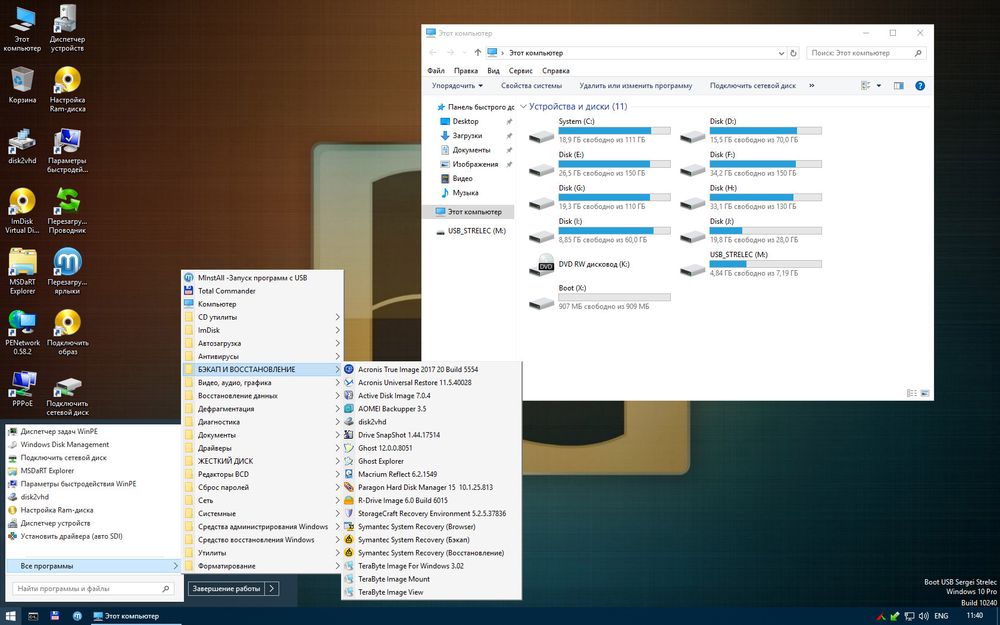This screenshot has height=625, width=1000.
Task: Collapse the Устройства и диски group
Action: tap(522, 106)
